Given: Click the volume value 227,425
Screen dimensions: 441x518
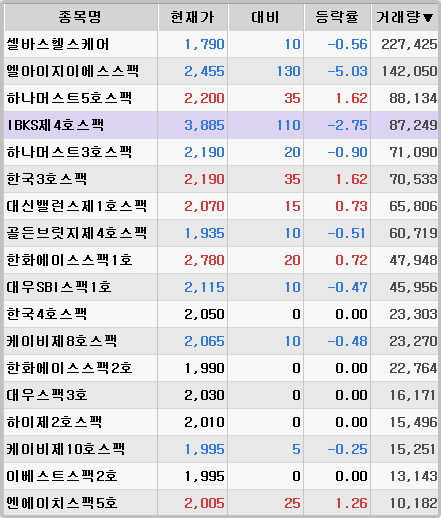Looking at the screenshot, I should coord(409,44).
